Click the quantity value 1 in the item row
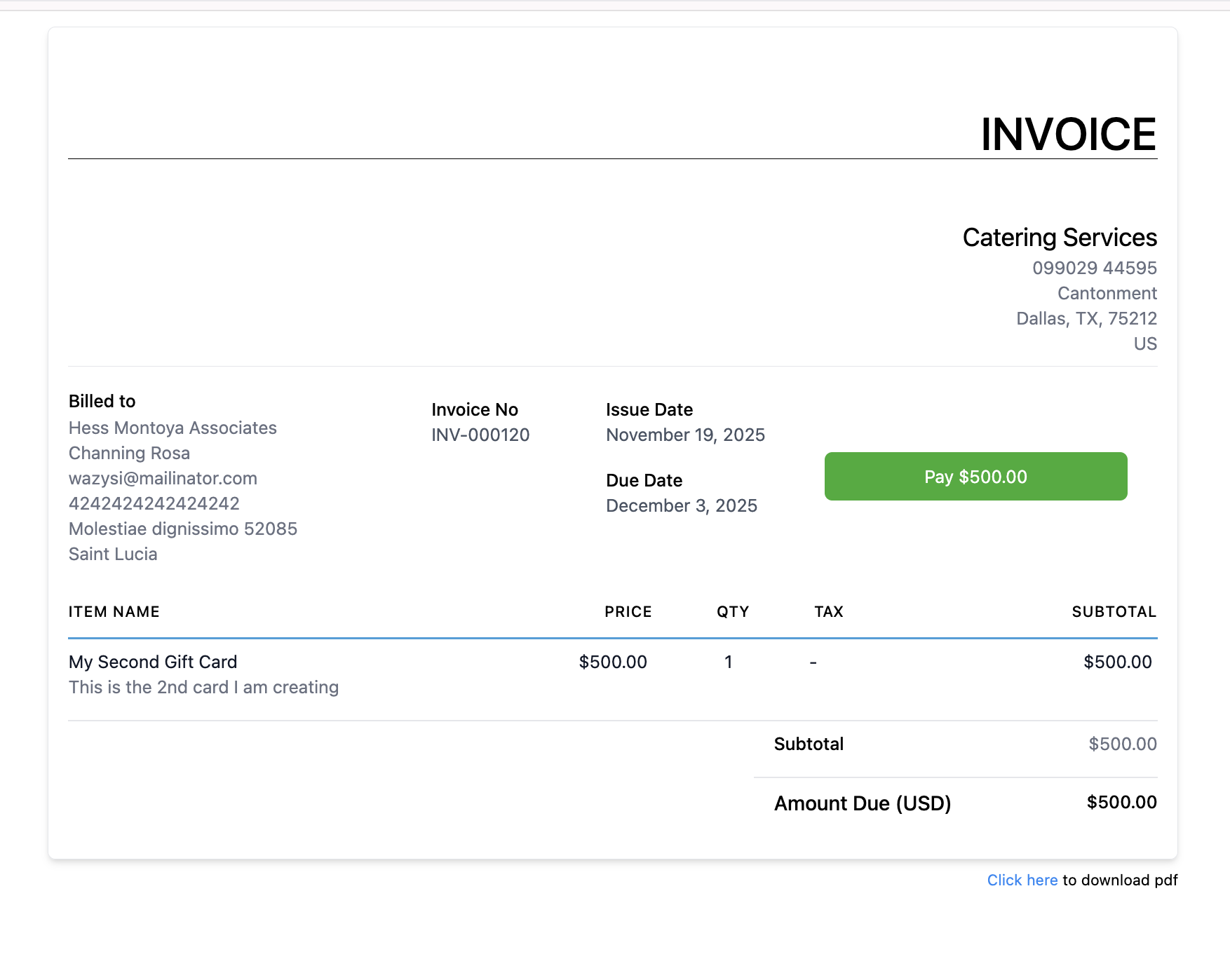Image resolution: width=1230 pixels, height=980 pixels. tap(729, 662)
